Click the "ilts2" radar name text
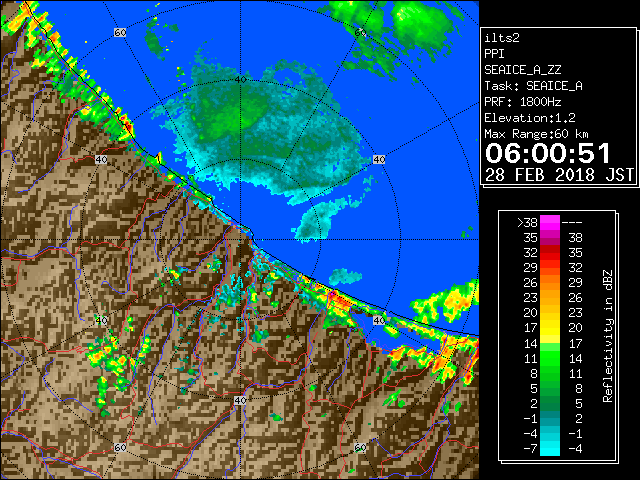 tap(502, 38)
